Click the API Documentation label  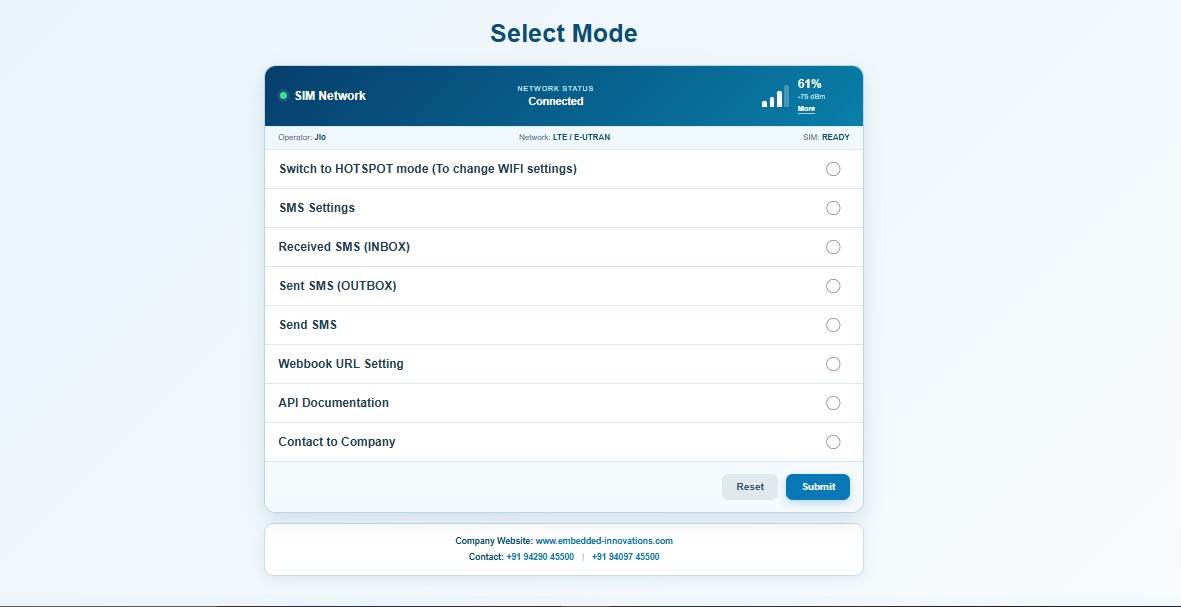coord(334,403)
